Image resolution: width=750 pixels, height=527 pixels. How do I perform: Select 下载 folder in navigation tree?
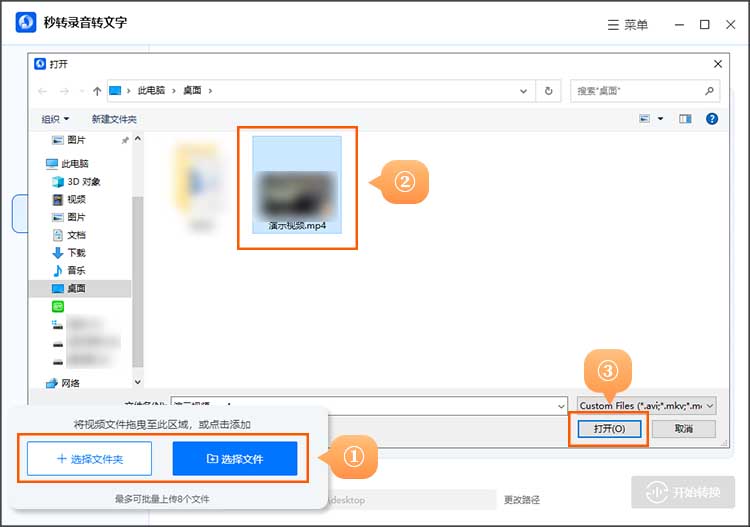[x=75, y=253]
